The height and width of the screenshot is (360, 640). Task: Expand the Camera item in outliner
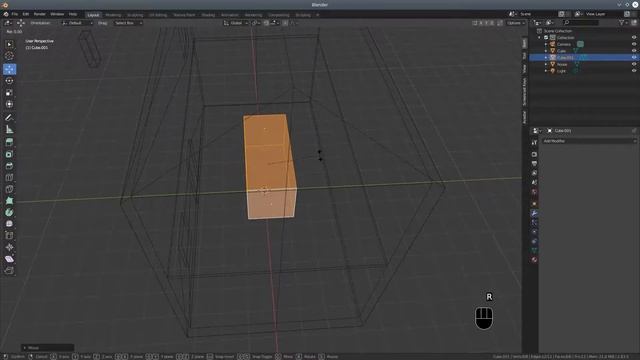[546, 44]
